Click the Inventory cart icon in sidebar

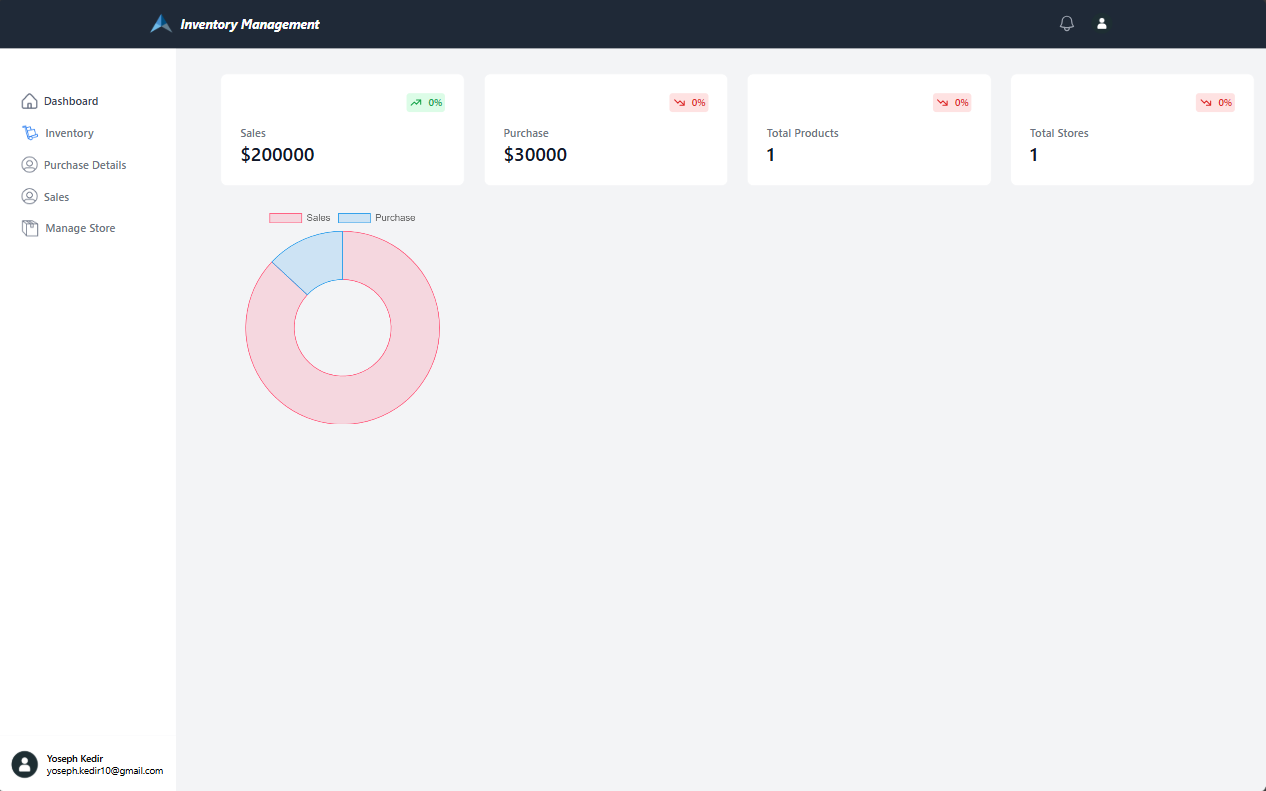coord(30,133)
